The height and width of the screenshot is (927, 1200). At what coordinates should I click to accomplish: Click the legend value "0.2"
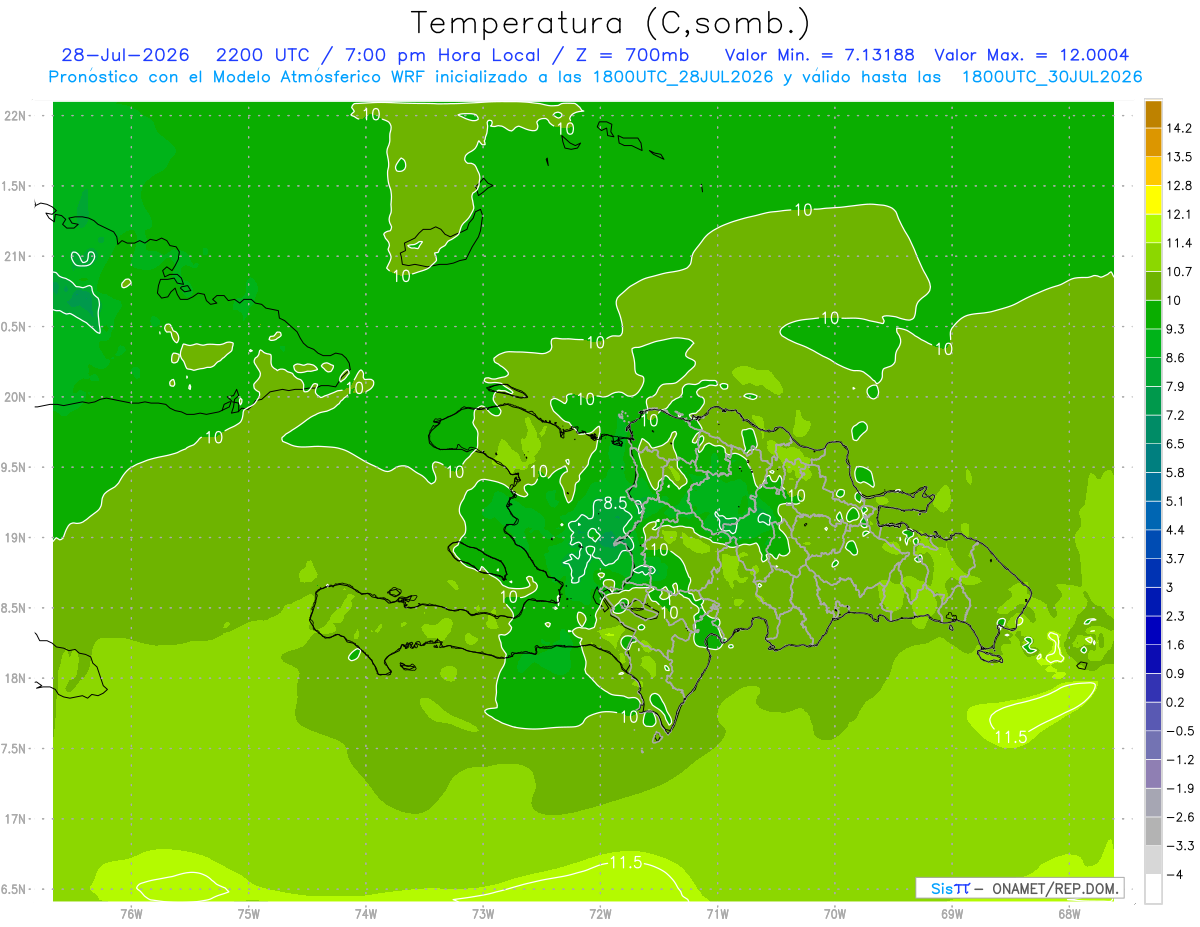pos(1175,702)
